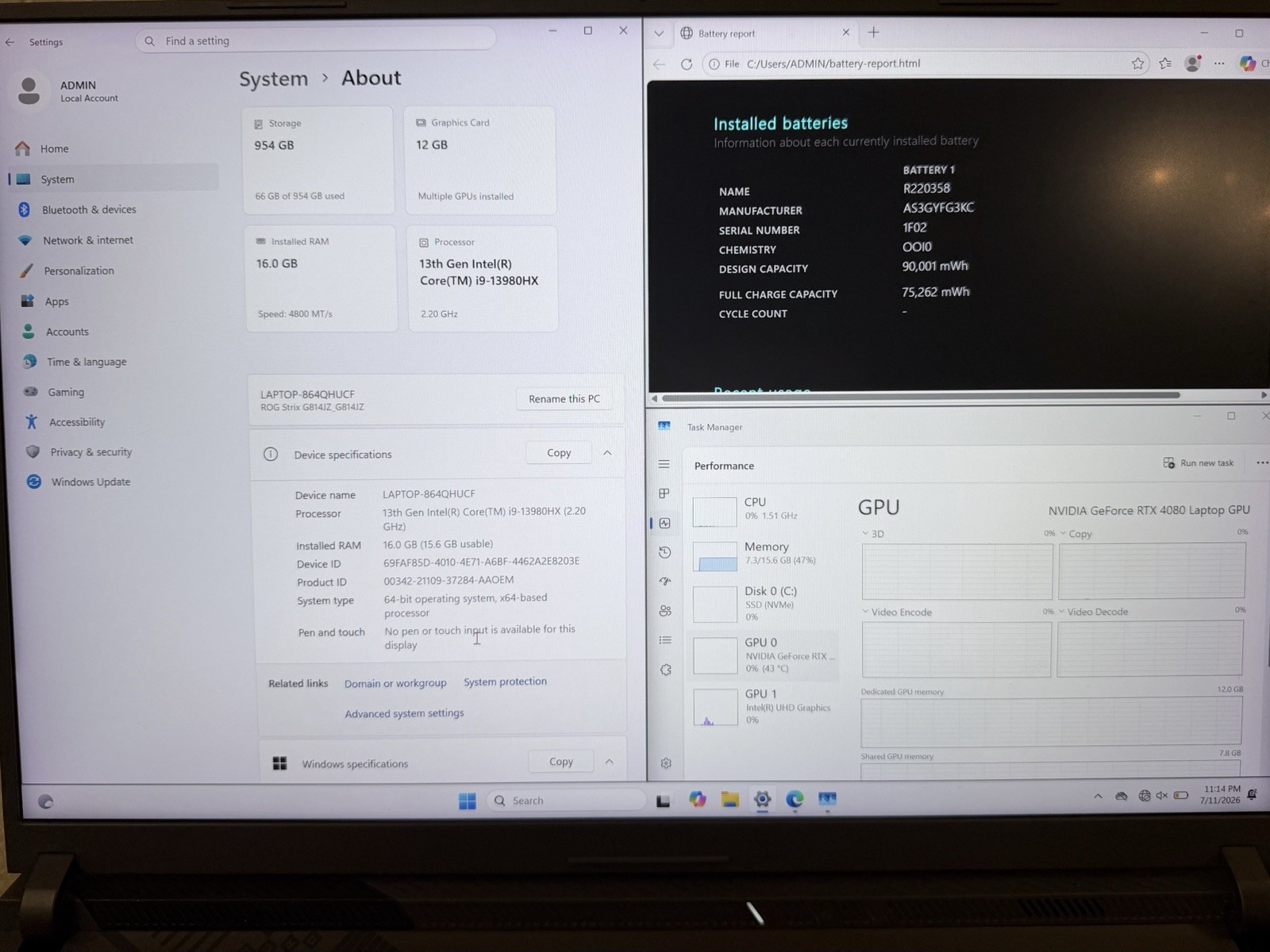Image resolution: width=1270 pixels, height=952 pixels.
Task: Open the muted volume tray icon
Action: [x=1162, y=795]
